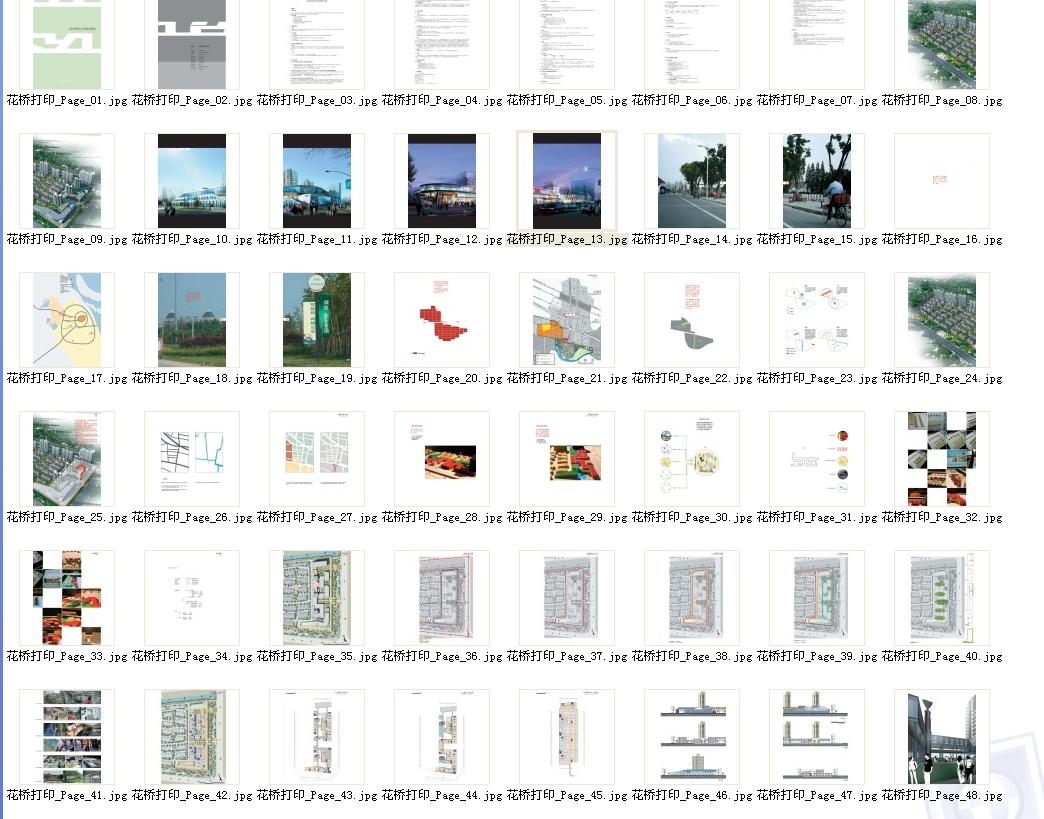Click file name 花桥打印_Page_43.jpg
1044x819 pixels.
[317, 795]
